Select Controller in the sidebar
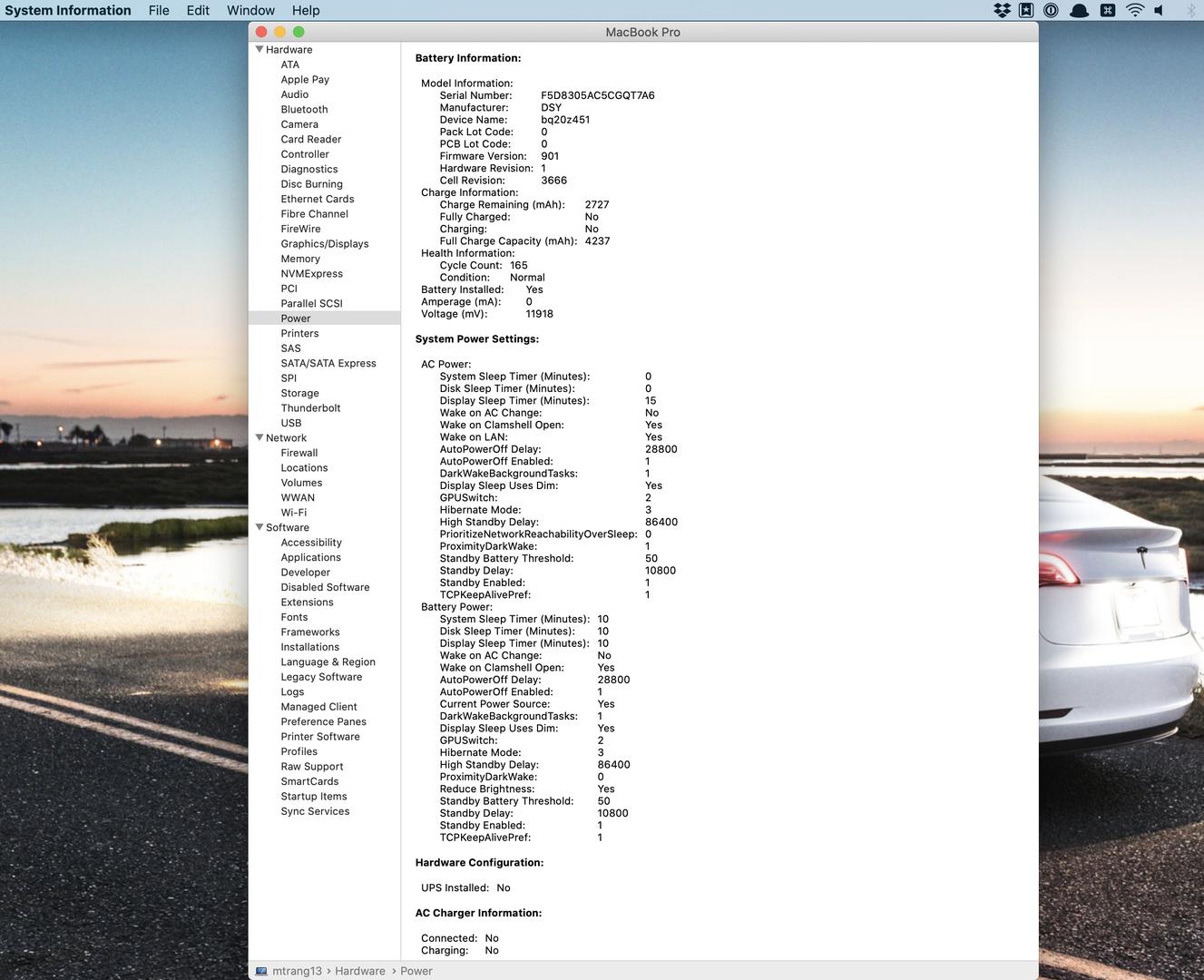The image size is (1204, 980). coord(305,154)
